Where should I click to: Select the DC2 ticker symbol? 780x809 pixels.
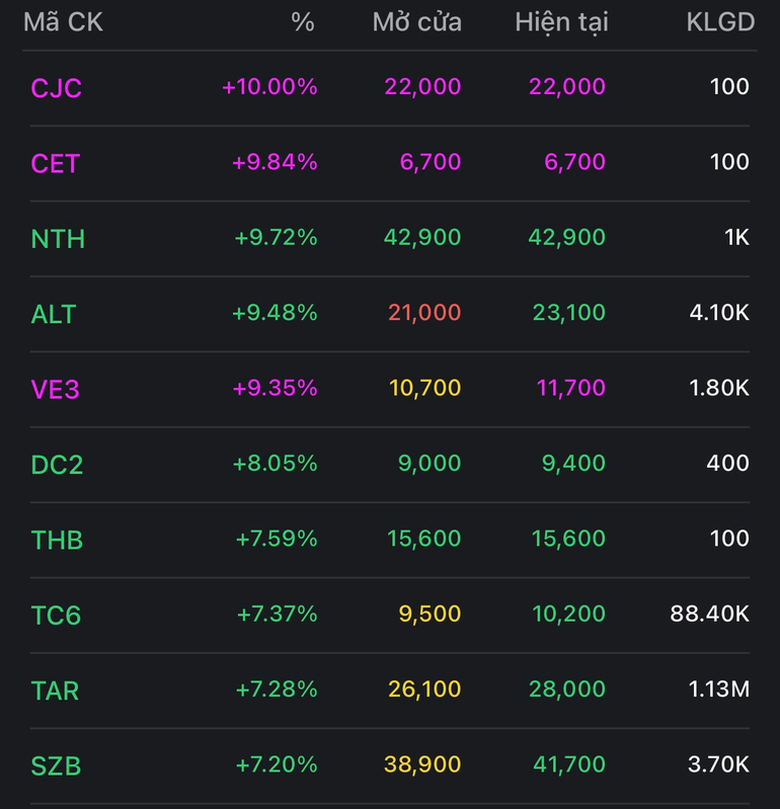(57, 464)
